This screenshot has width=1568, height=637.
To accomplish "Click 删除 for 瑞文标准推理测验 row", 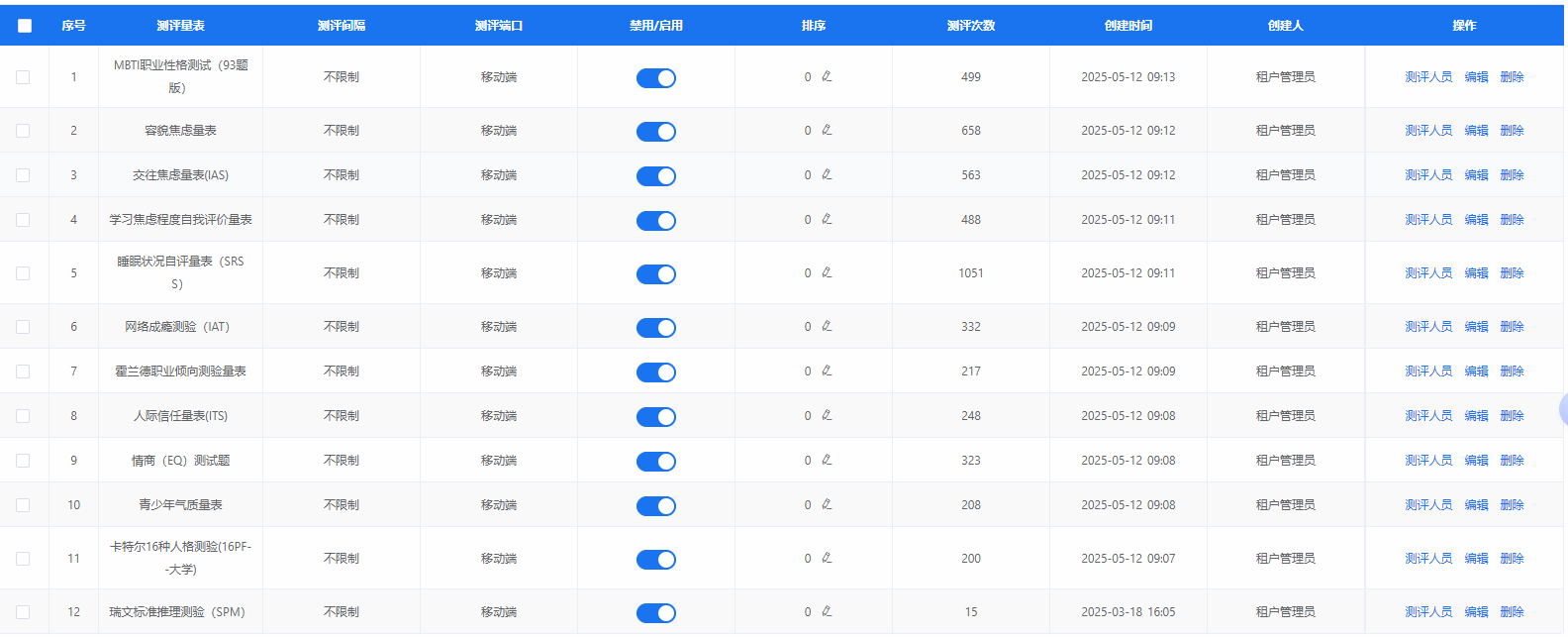I will [1512, 612].
